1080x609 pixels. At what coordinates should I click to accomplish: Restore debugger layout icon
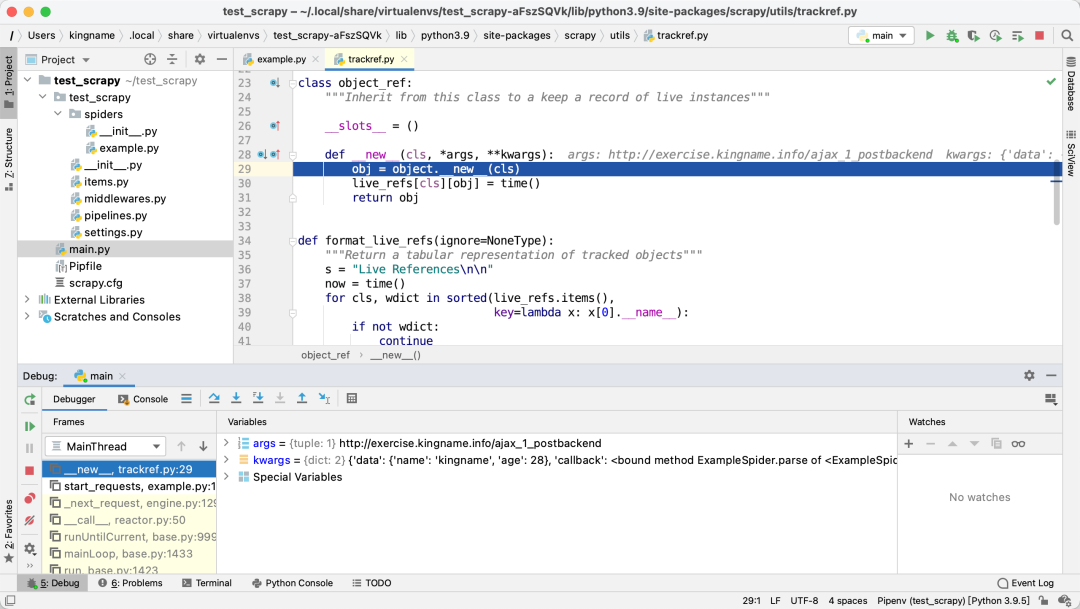coord(1050,399)
